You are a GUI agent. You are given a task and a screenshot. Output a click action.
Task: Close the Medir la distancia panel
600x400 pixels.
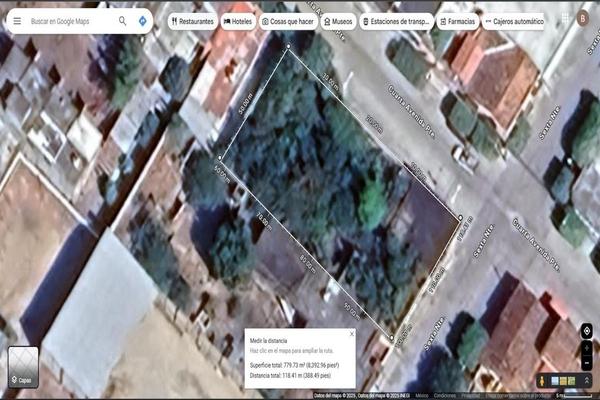[x=351, y=334]
